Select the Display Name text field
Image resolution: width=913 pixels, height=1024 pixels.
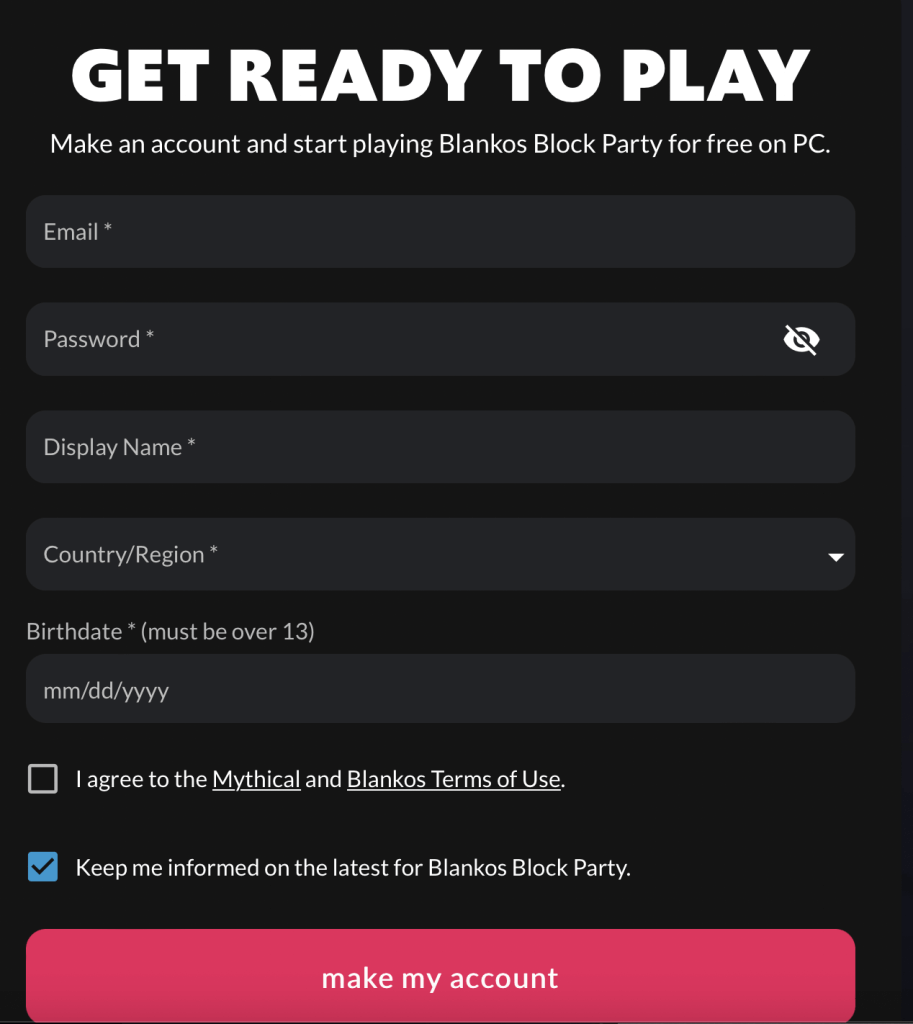(x=440, y=447)
